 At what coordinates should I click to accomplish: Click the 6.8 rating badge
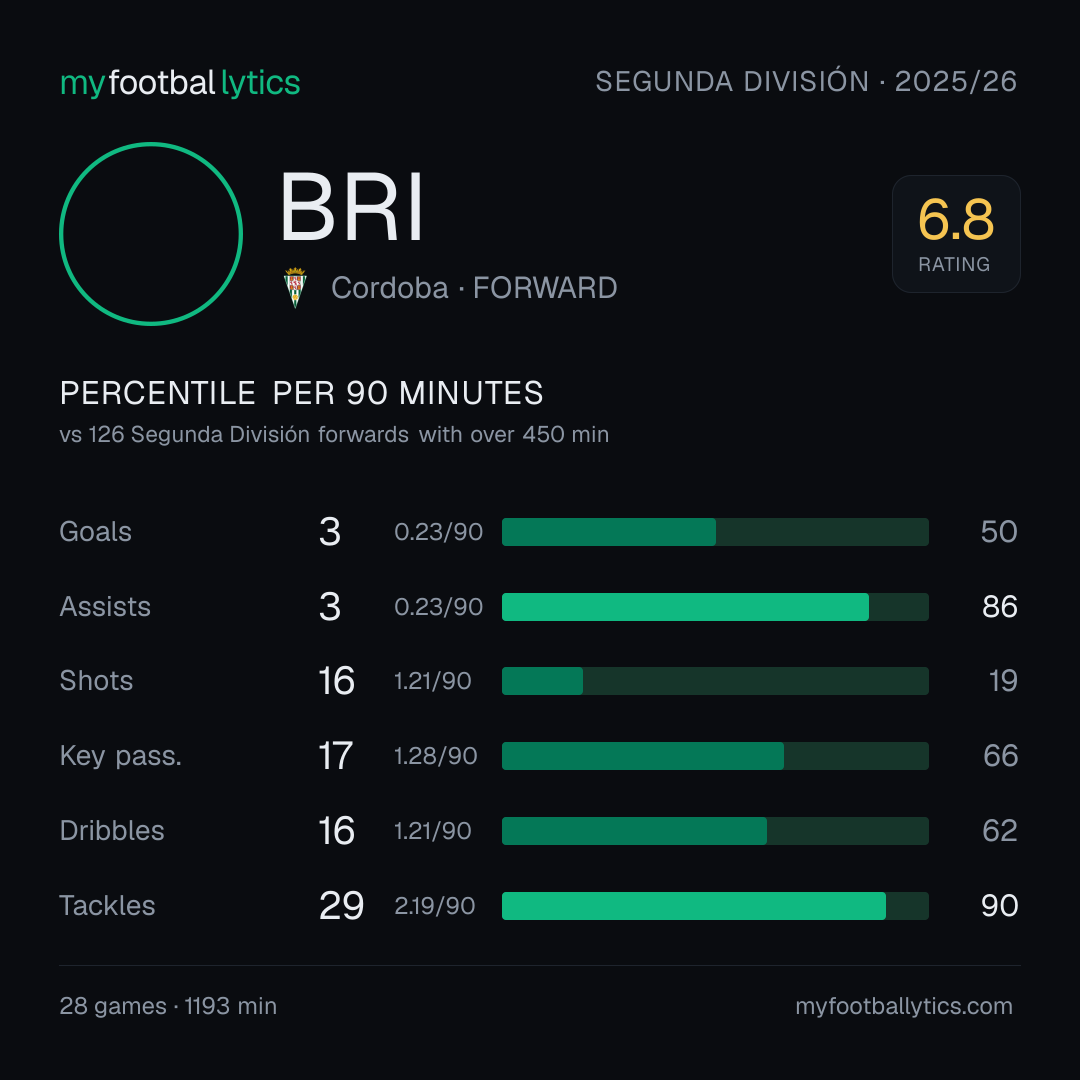(x=956, y=234)
